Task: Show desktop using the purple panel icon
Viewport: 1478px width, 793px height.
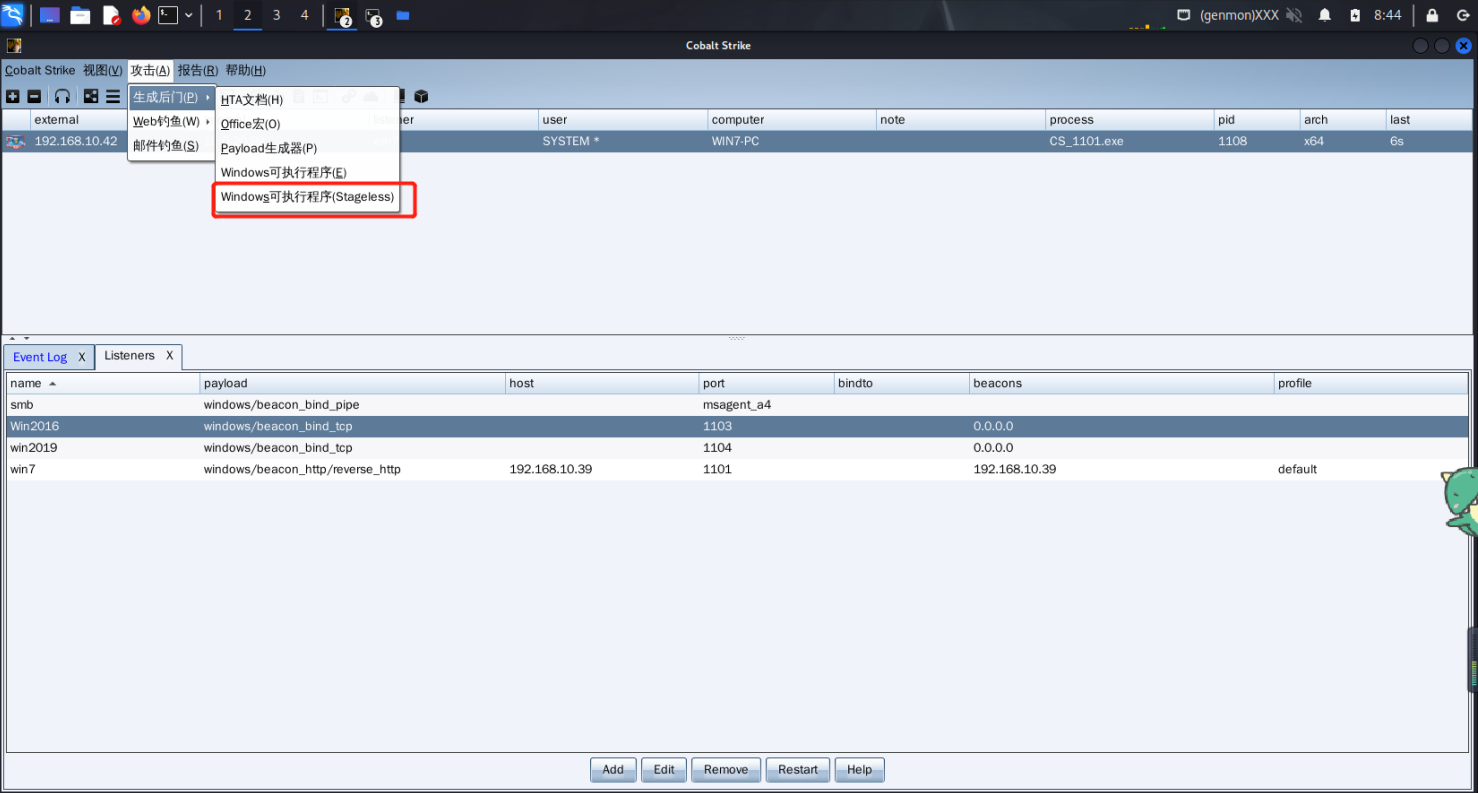Action: [49, 15]
